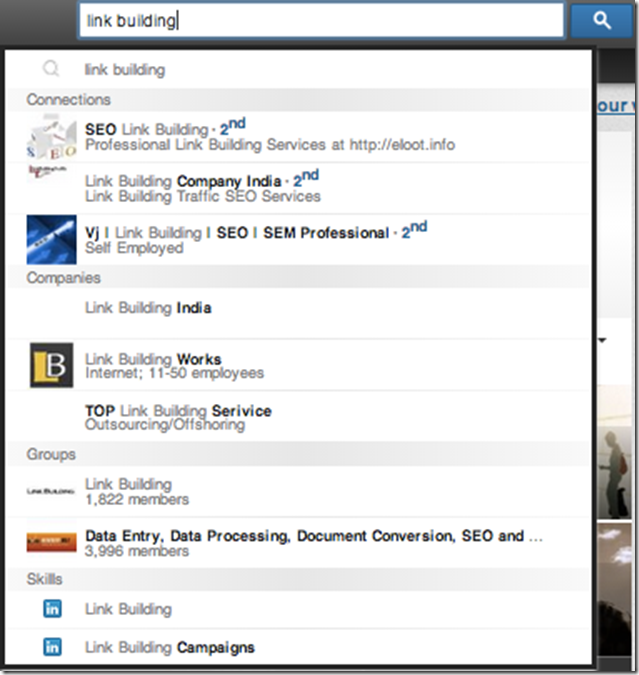This screenshot has height=675, width=639.
Task: Click LinkedIn icon next to Link Building Campaigns
Action: [52, 647]
